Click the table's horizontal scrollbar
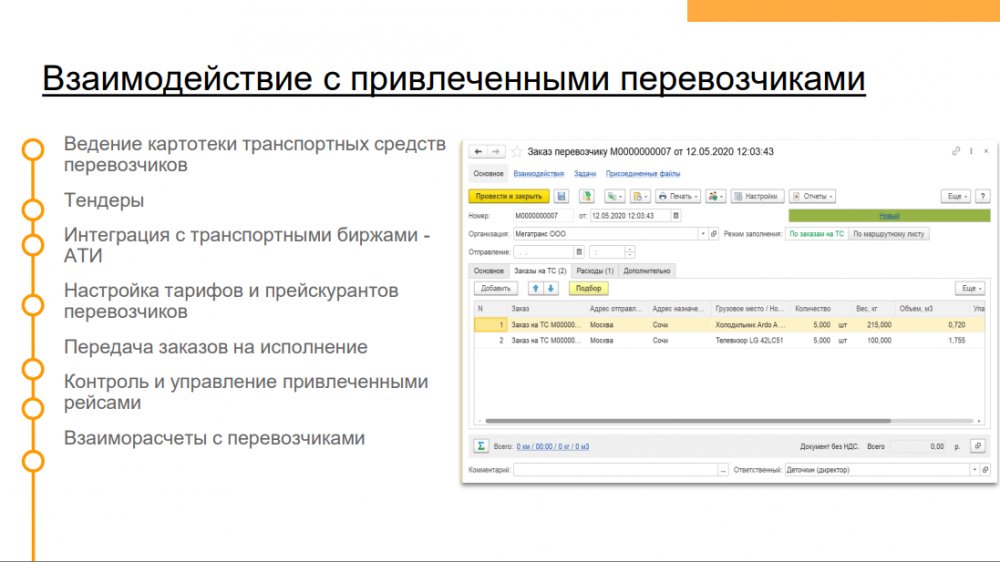 720,422
